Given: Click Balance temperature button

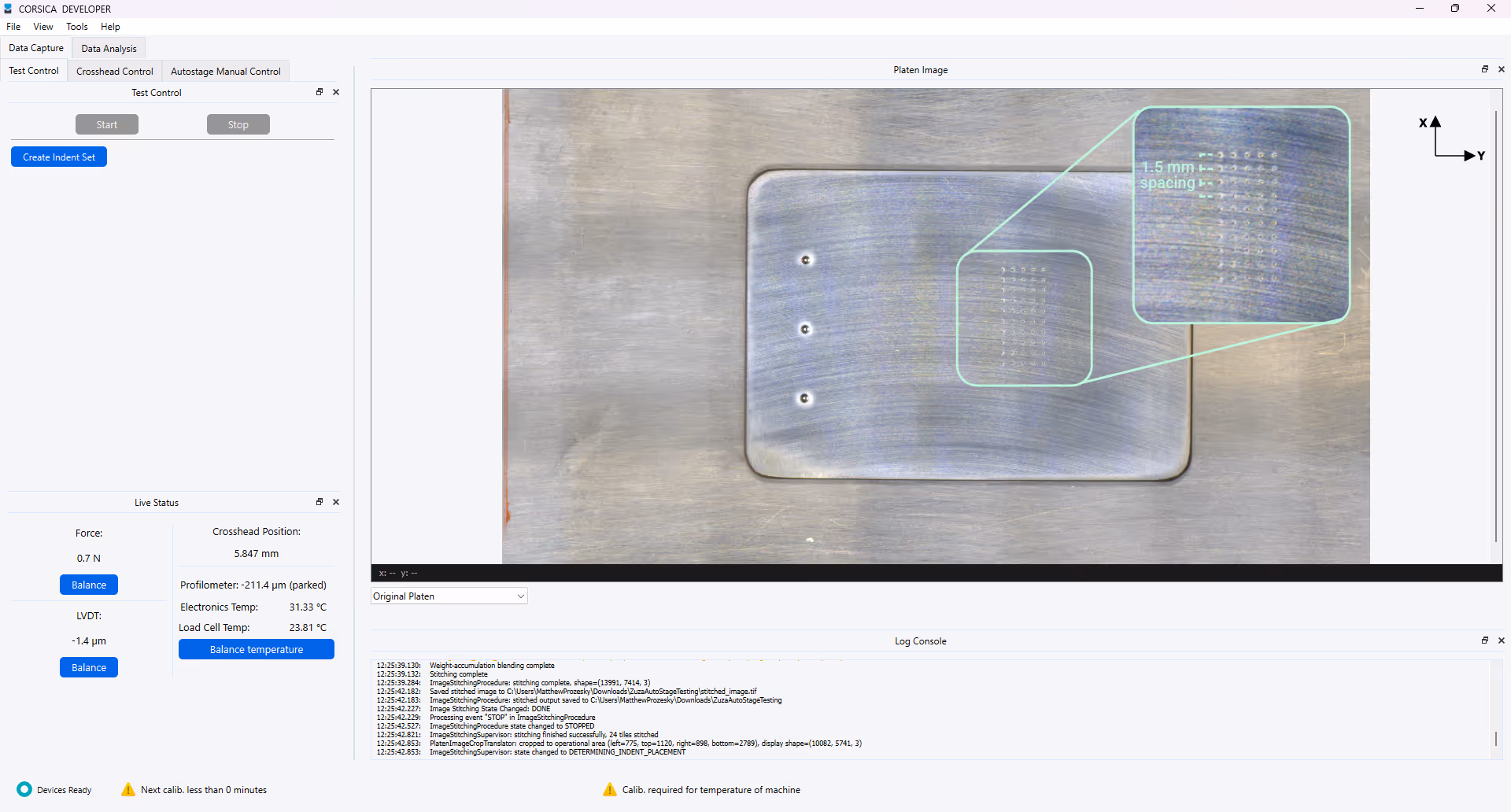Looking at the screenshot, I should [257, 649].
